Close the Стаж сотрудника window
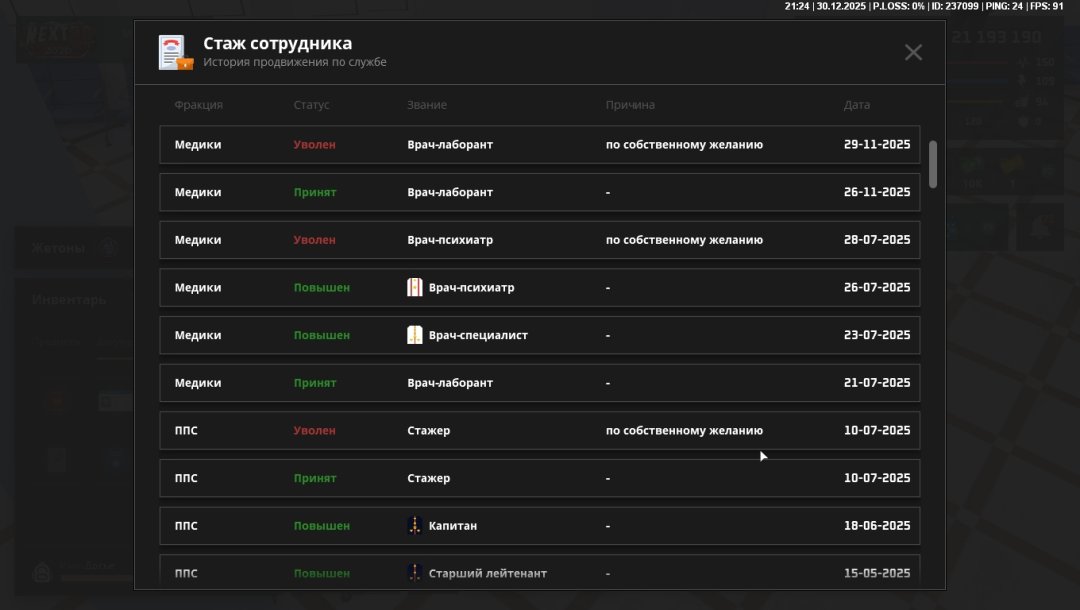 click(913, 53)
